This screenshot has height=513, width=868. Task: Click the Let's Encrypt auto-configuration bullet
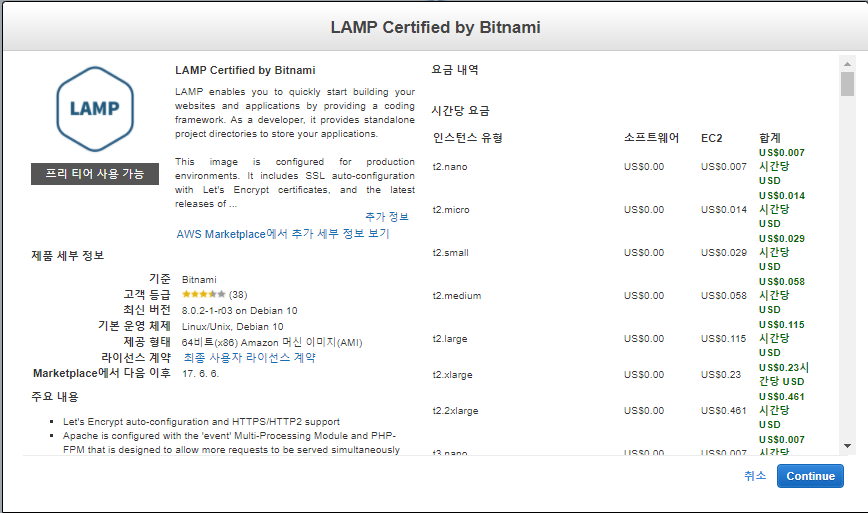(201, 422)
